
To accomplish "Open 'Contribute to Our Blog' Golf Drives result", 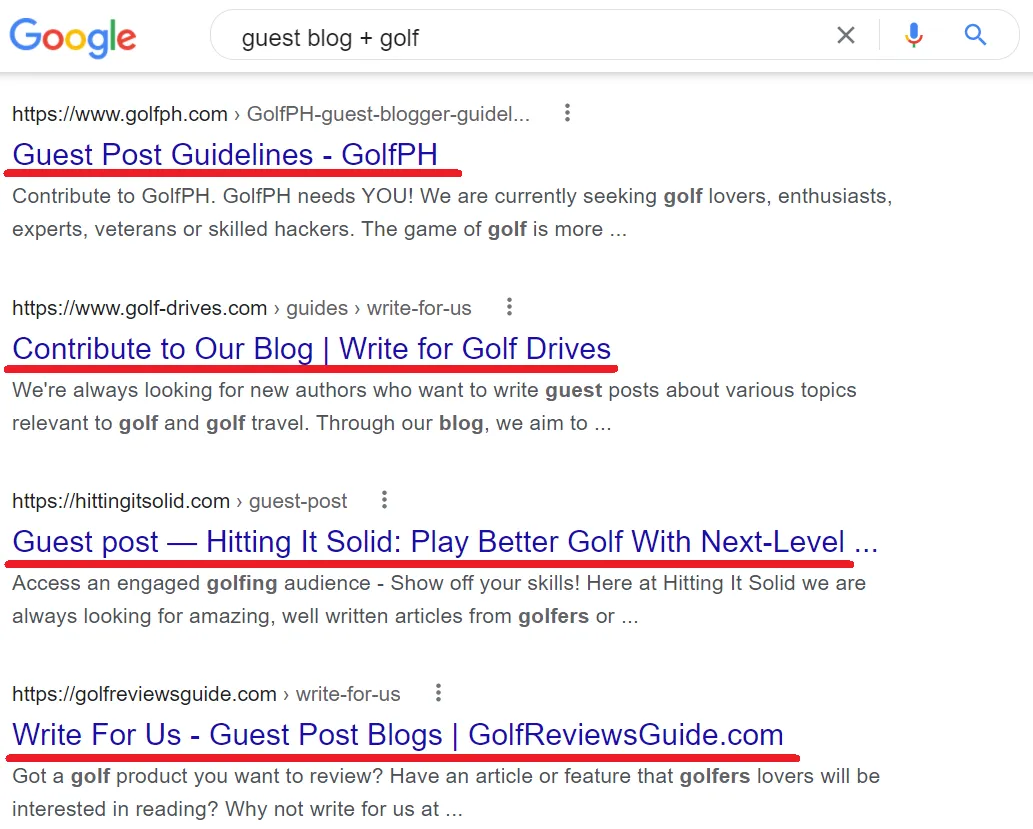I will [x=311, y=349].
